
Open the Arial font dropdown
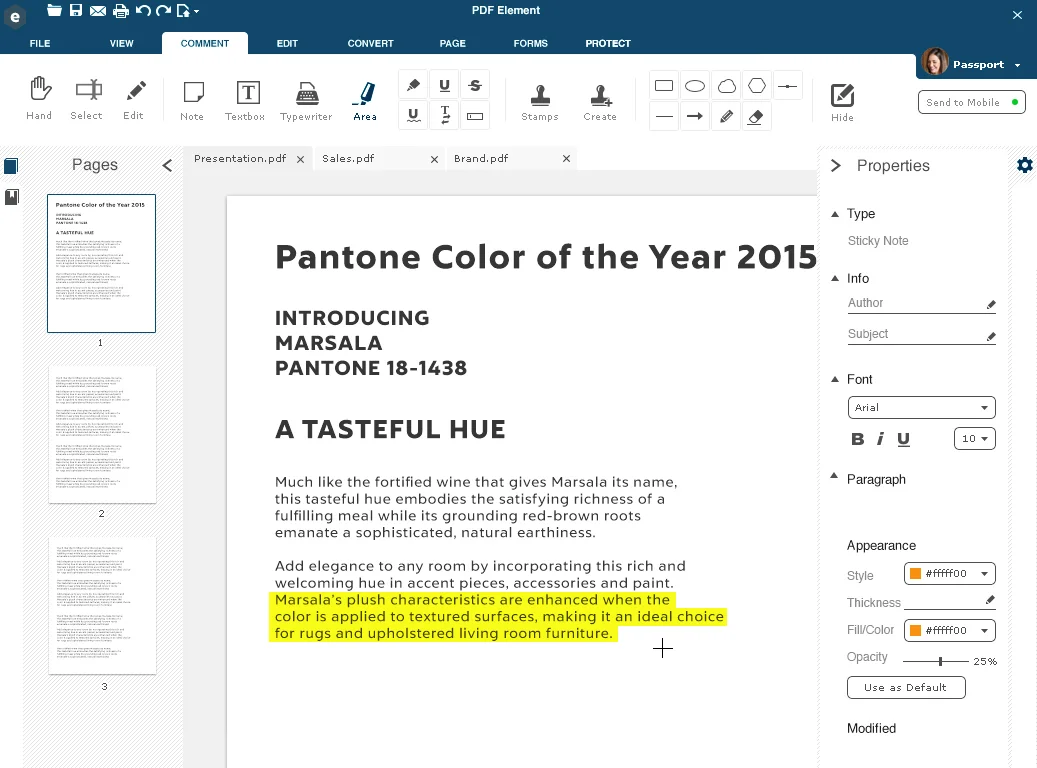(x=921, y=407)
